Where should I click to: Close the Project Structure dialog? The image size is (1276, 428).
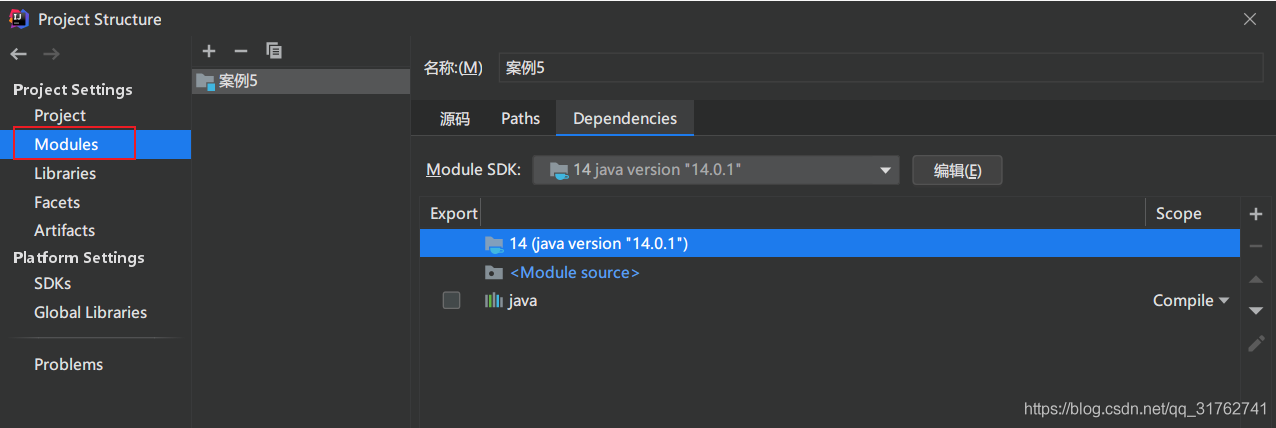point(1249,19)
